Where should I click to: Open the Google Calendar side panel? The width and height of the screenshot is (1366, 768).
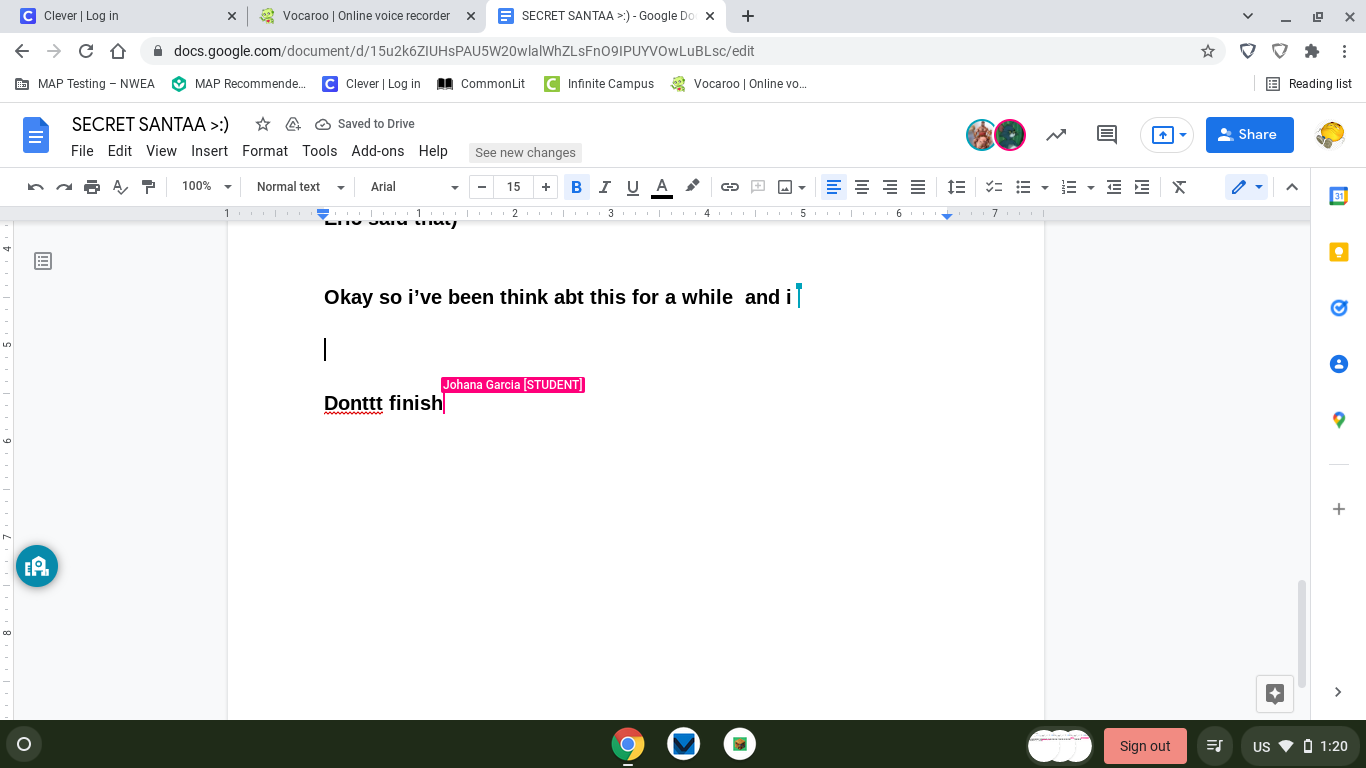click(x=1339, y=196)
